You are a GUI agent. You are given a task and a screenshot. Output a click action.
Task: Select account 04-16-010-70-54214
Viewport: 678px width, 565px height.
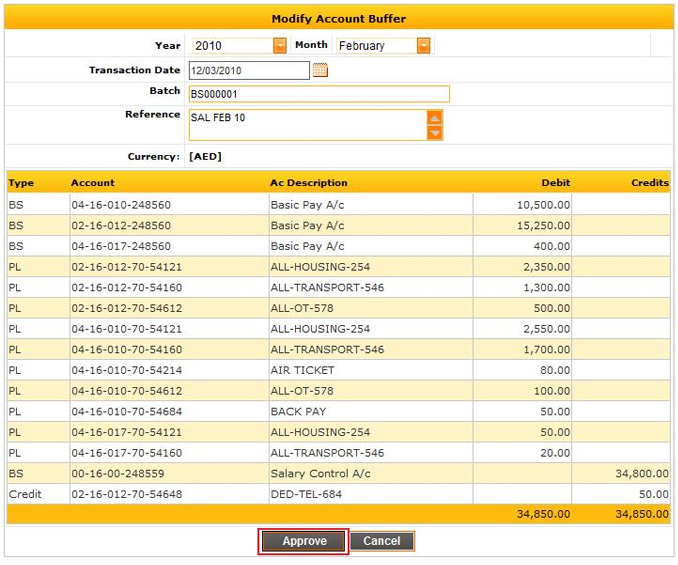click(x=127, y=370)
